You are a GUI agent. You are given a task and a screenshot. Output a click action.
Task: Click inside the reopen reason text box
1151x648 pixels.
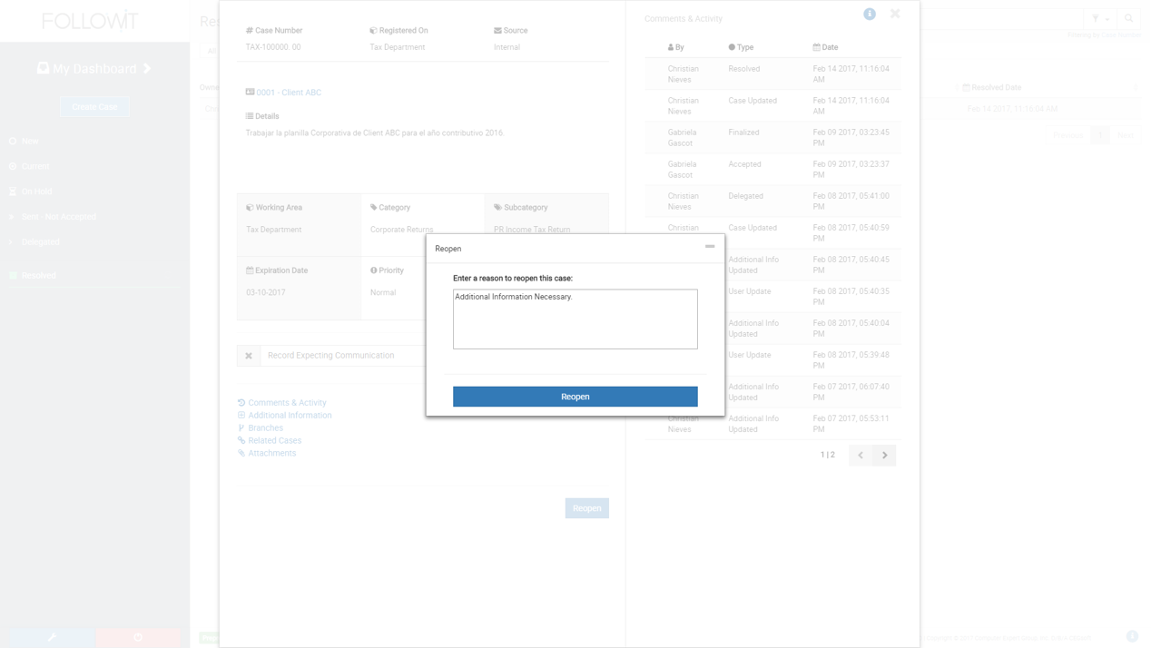[575, 318]
